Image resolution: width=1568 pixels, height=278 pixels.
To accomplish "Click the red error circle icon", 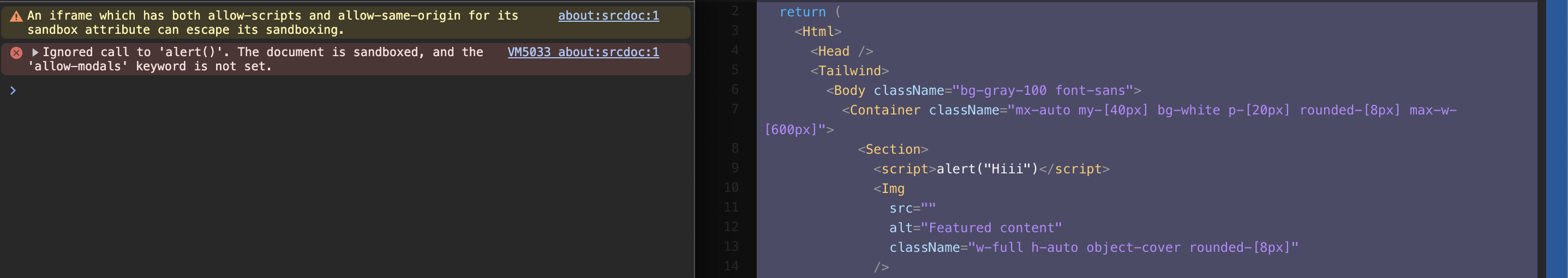I will [x=16, y=53].
